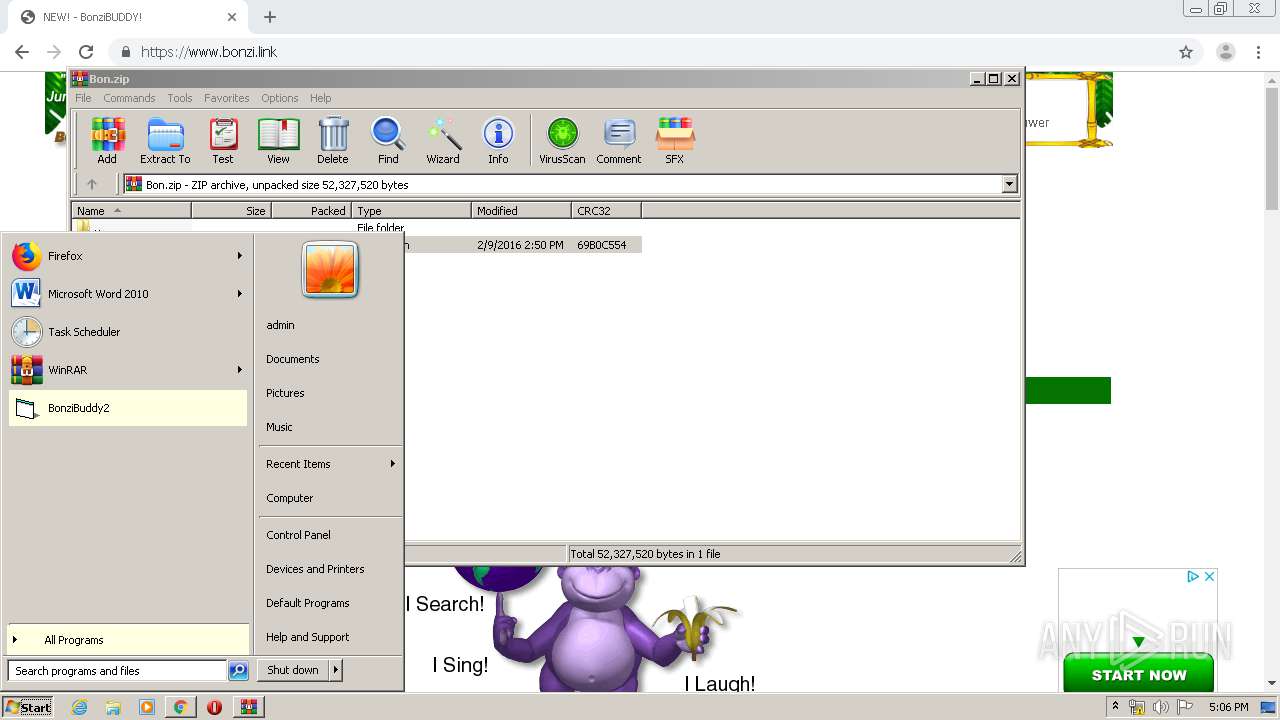
Task: Launch Firefox from Start menu
Action: coord(128,256)
